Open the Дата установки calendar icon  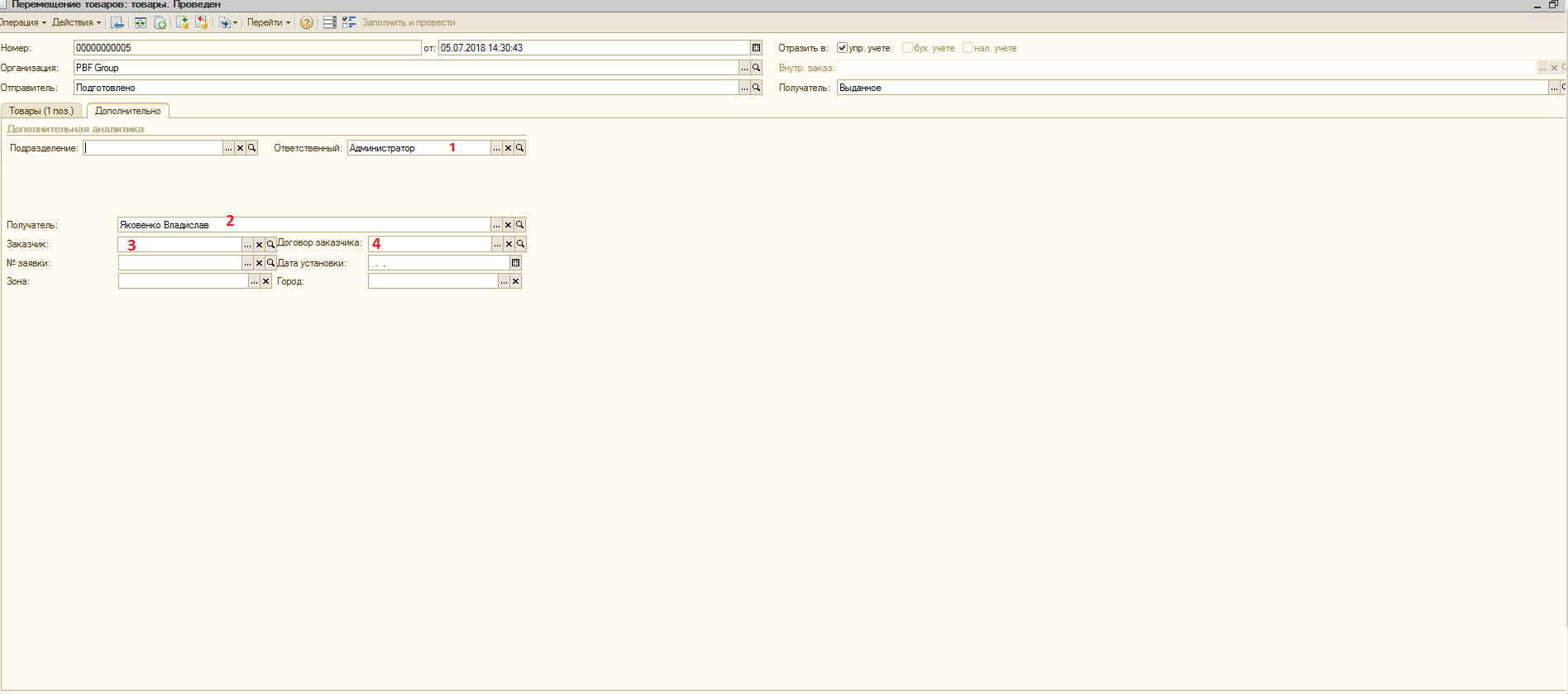pyautogui.click(x=515, y=263)
